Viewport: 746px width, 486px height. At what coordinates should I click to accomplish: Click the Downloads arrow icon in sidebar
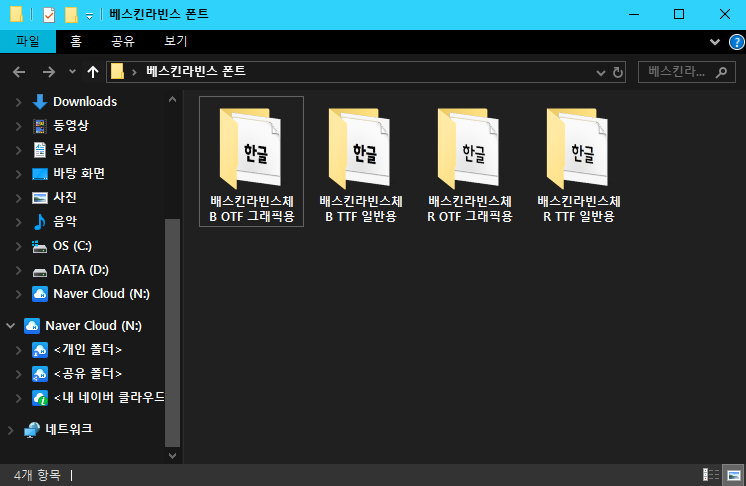coord(40,102)
